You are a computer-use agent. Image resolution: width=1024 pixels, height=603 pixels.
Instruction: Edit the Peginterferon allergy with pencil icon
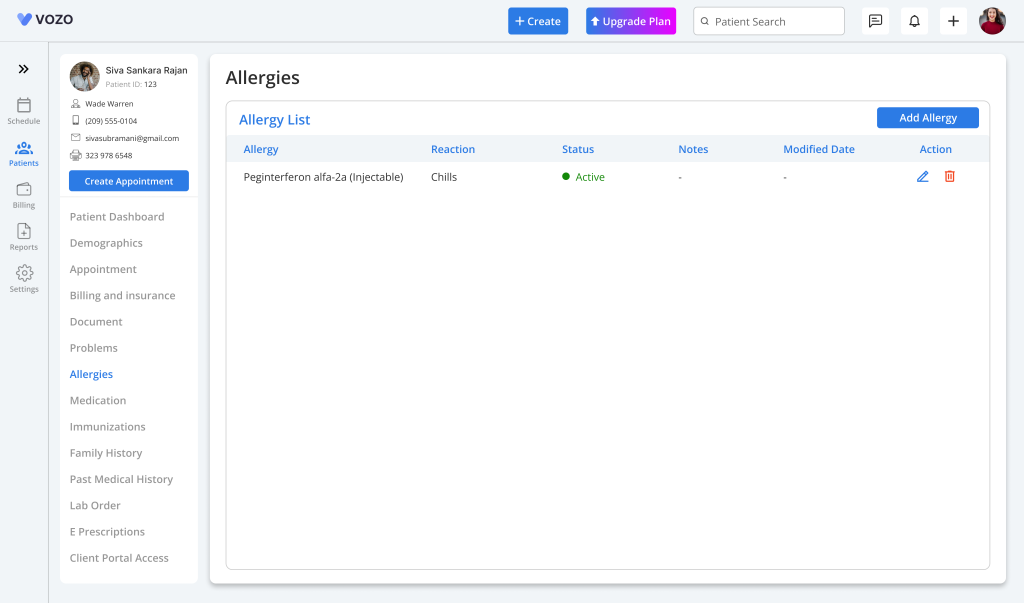coord(923,176)
